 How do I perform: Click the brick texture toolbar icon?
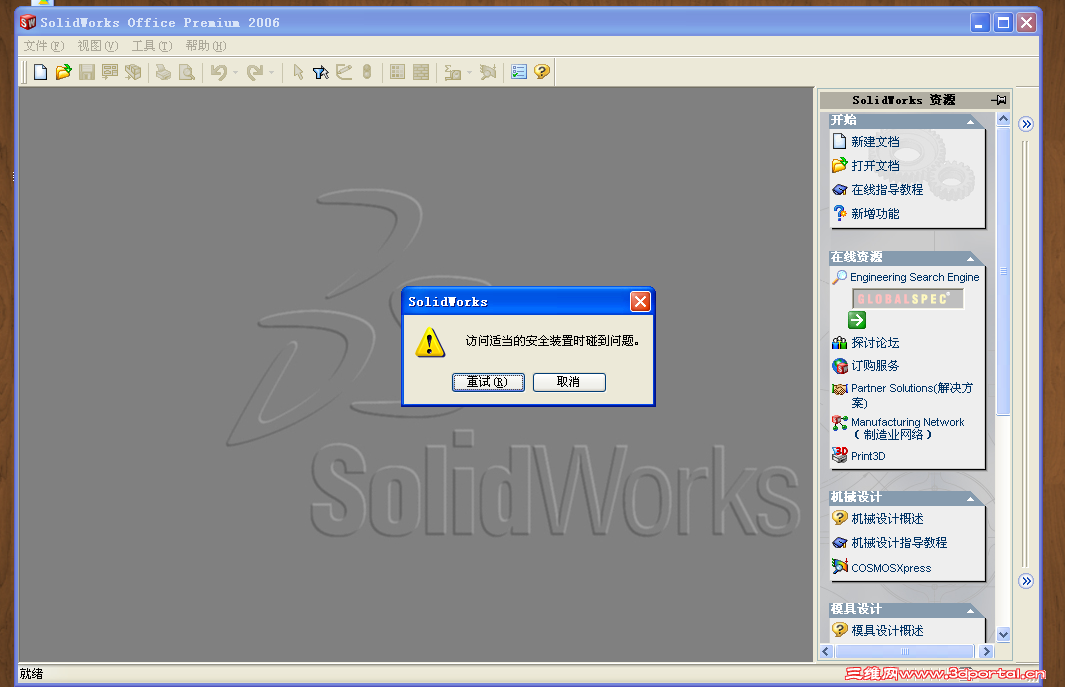point(421,72)
